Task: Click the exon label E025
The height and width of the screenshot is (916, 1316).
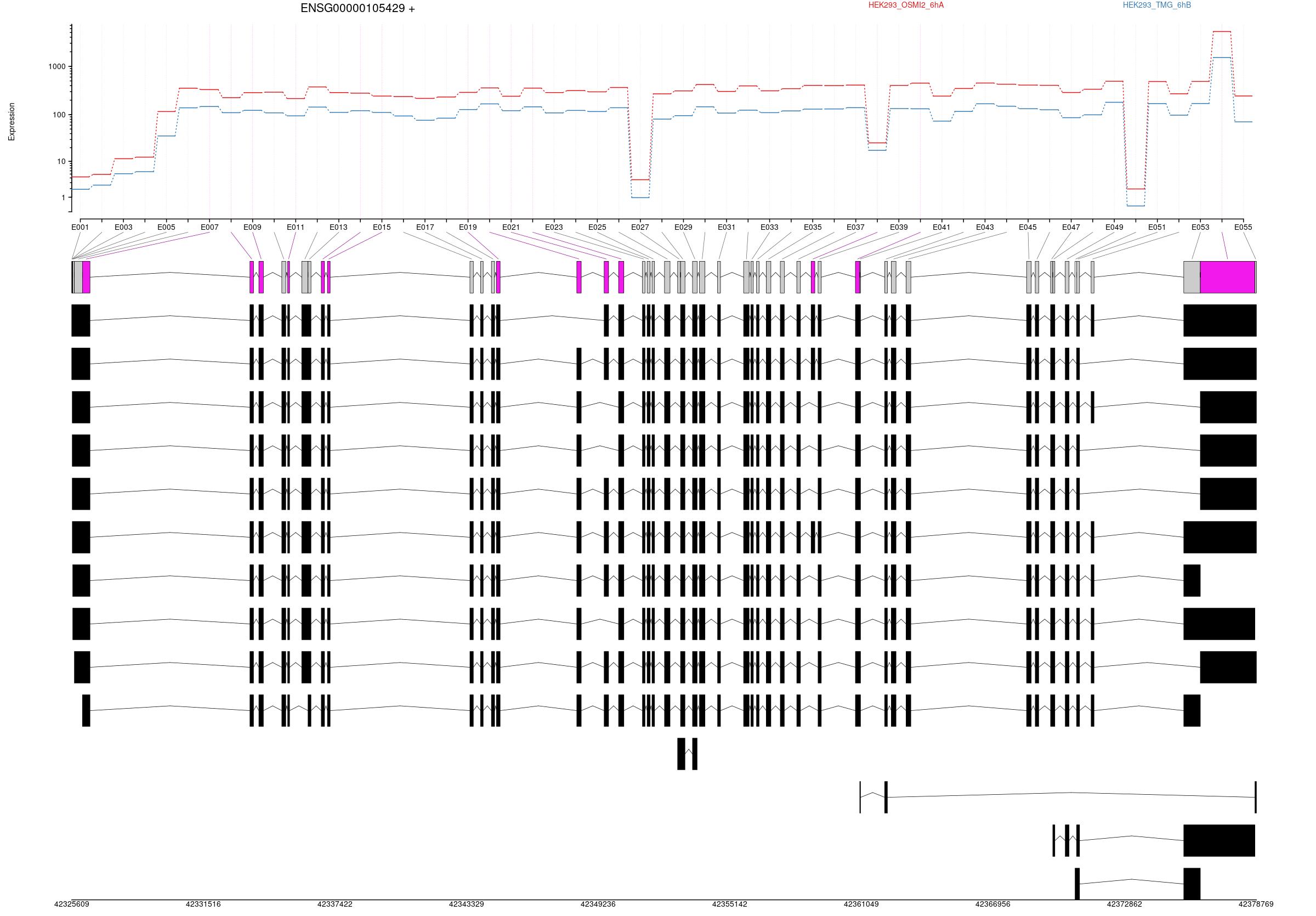Action: [597, 227]
